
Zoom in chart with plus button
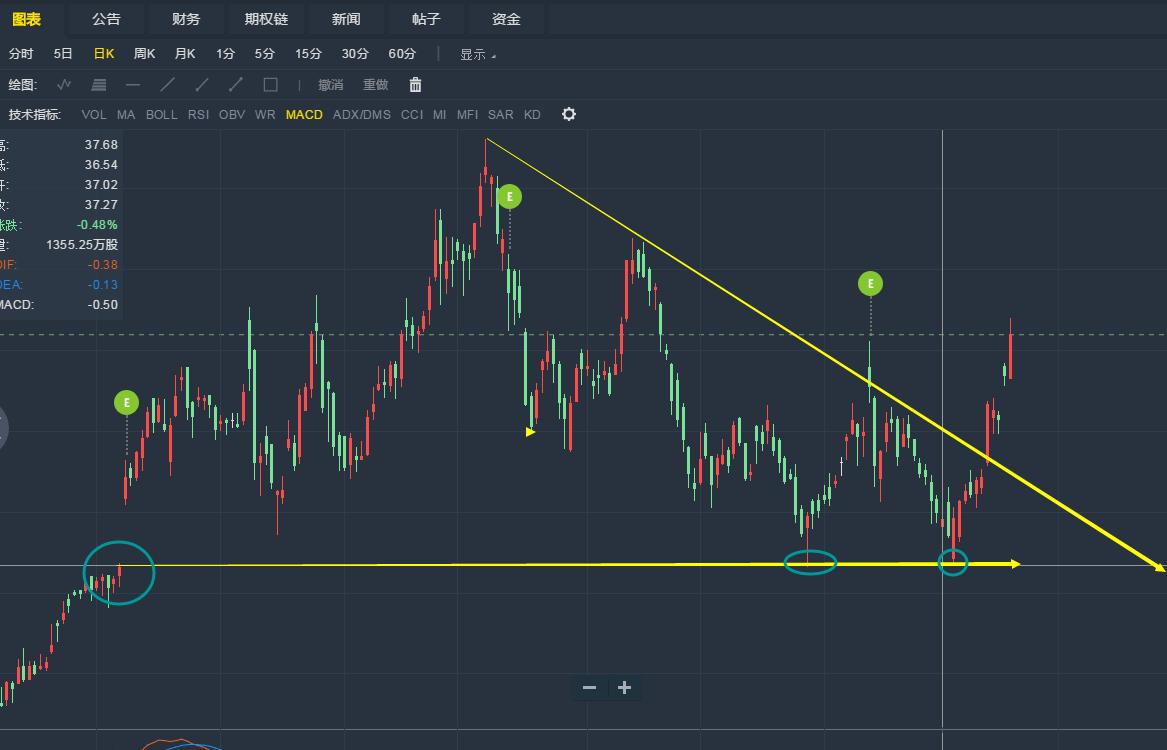[x=624, y=688]
